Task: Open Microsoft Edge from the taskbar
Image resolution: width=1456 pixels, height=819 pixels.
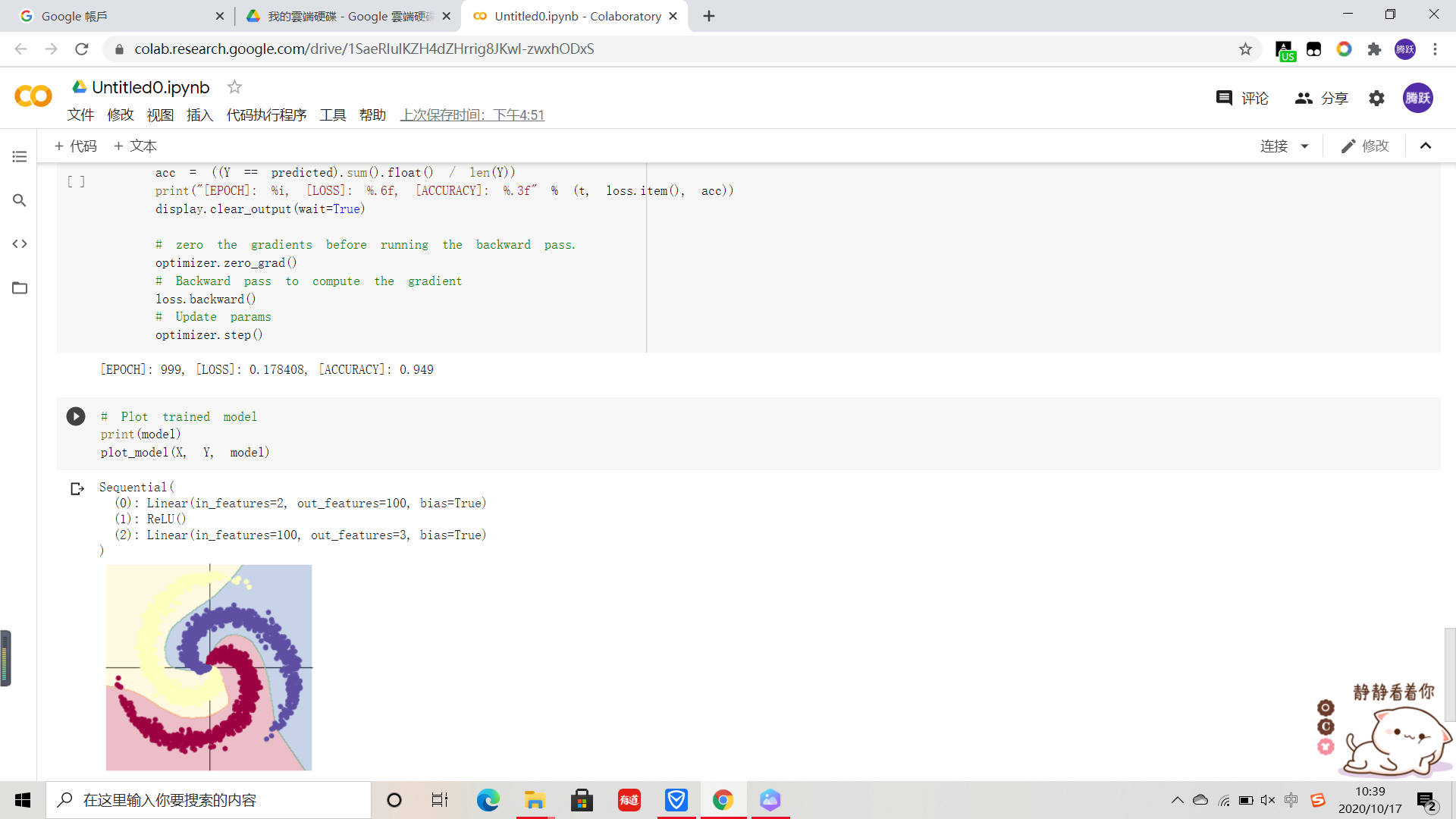Action: [488, 800]
